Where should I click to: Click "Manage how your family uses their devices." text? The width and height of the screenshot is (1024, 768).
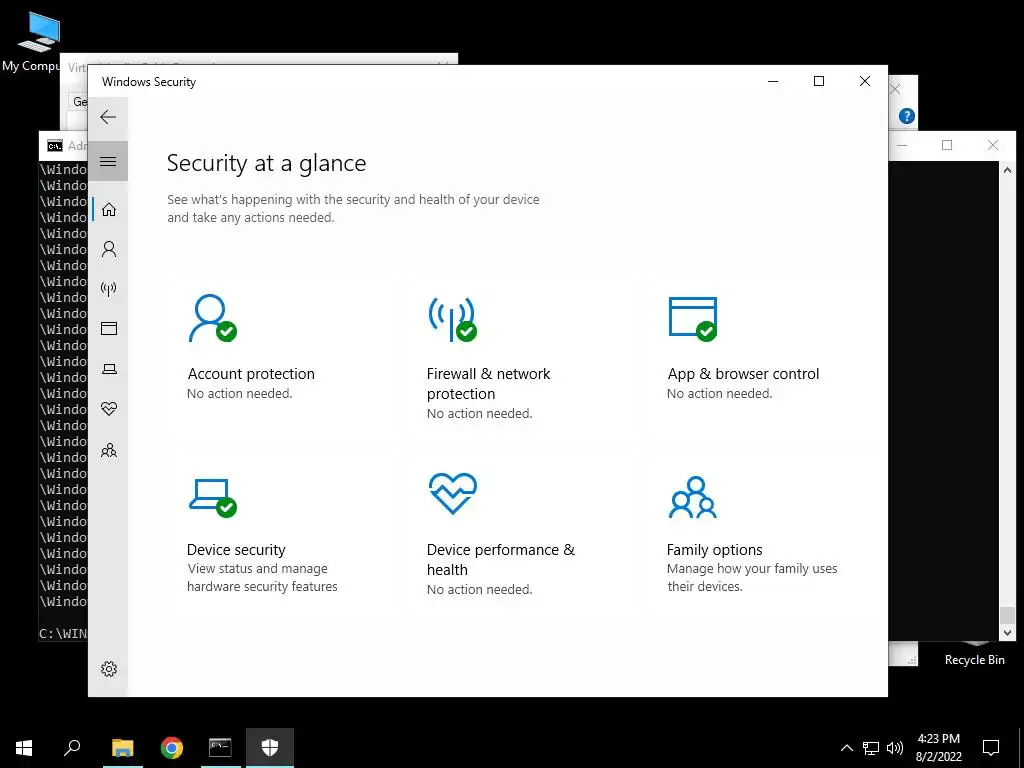click(752, 577)
